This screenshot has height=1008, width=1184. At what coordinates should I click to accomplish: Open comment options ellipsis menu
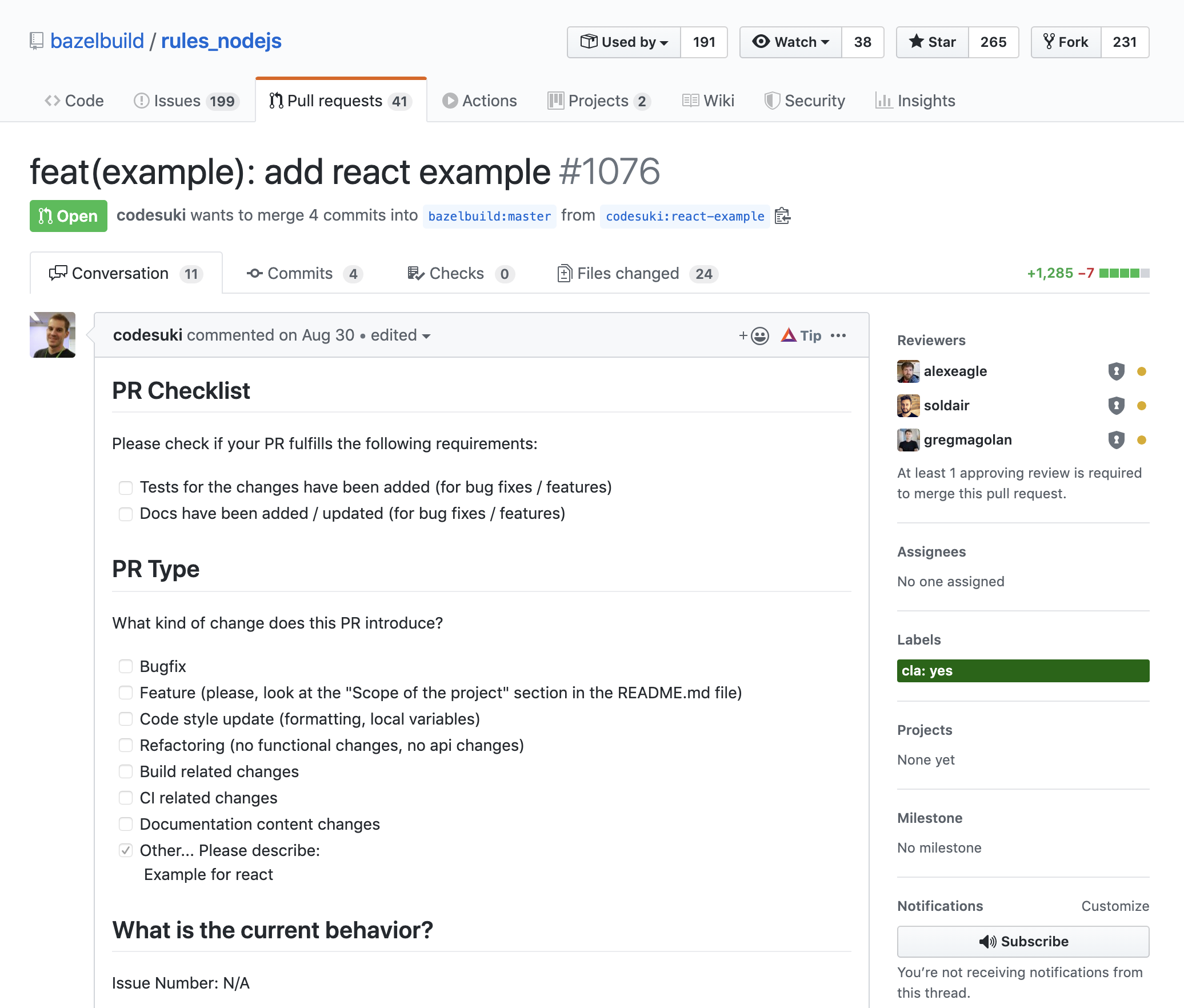point(838,335)
